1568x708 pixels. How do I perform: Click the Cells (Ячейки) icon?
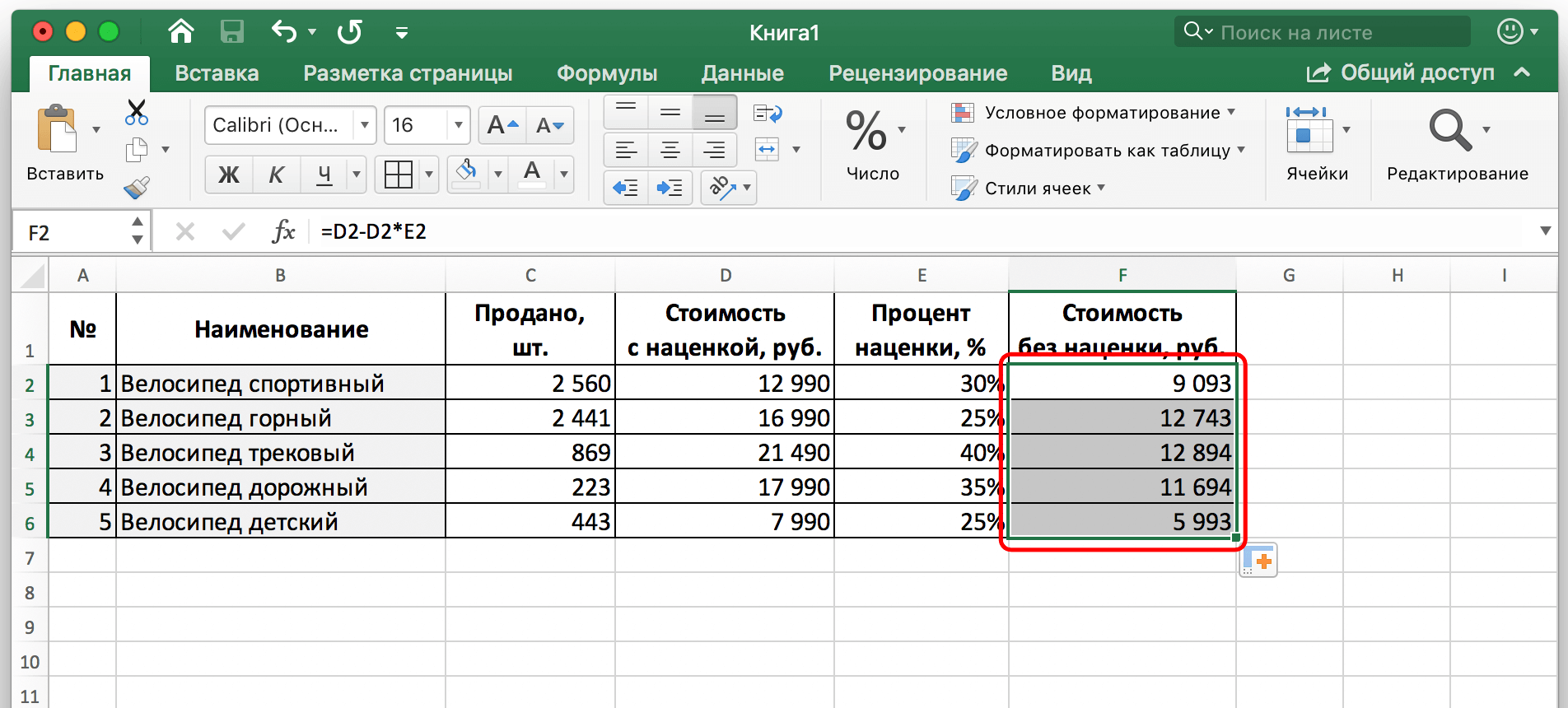tap(1309, 130)
